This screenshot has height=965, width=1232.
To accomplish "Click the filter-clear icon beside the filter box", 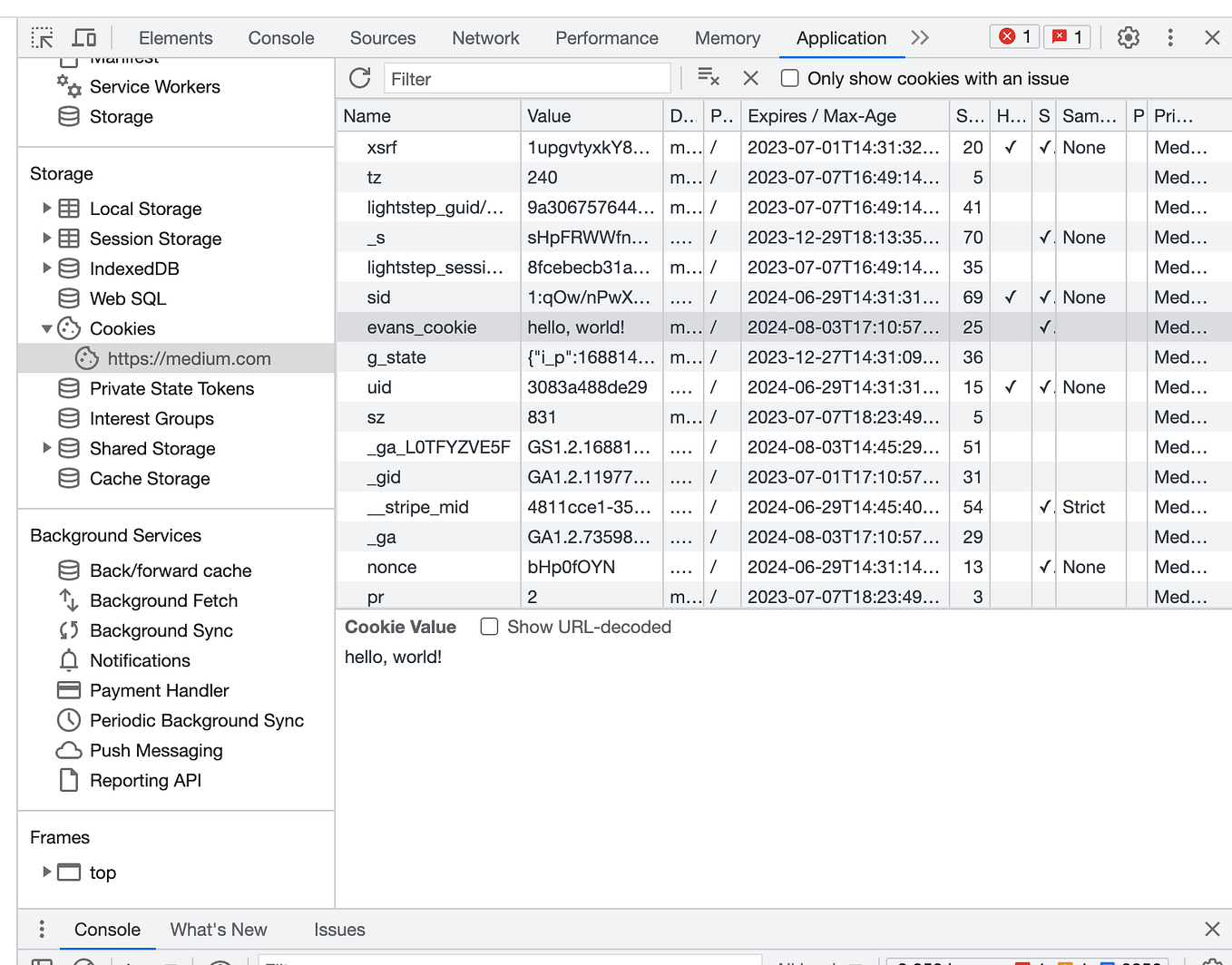I will (709, 78).
